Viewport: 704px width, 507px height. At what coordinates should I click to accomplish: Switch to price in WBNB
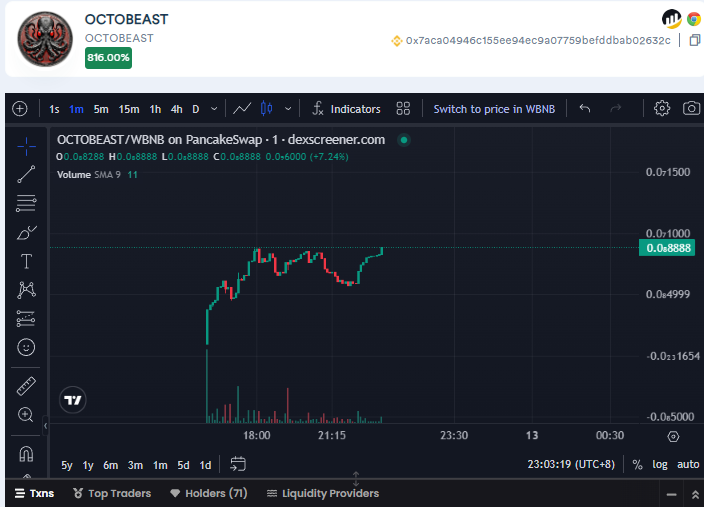pos(494,109)
